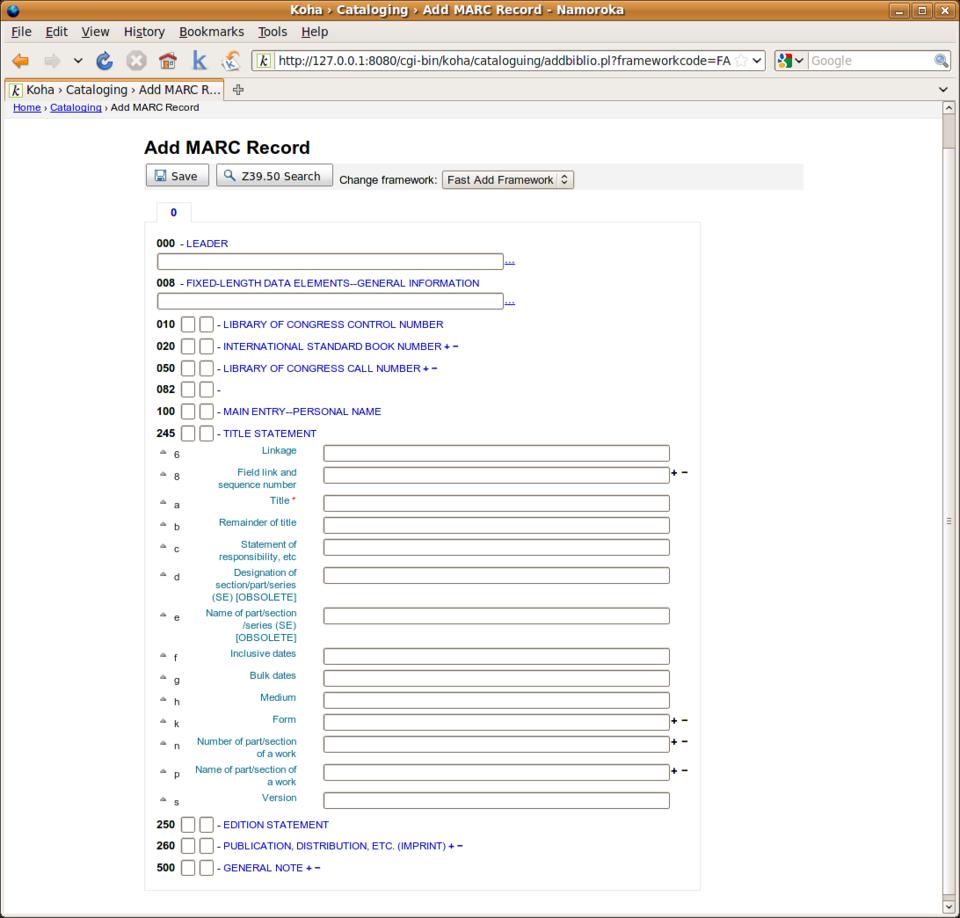Expand the 250 Edition Statement field

(275, 825)
